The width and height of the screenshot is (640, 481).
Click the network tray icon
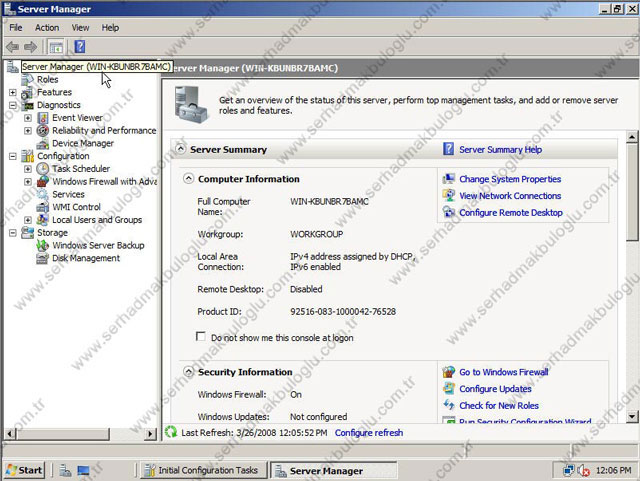(568, 470)
